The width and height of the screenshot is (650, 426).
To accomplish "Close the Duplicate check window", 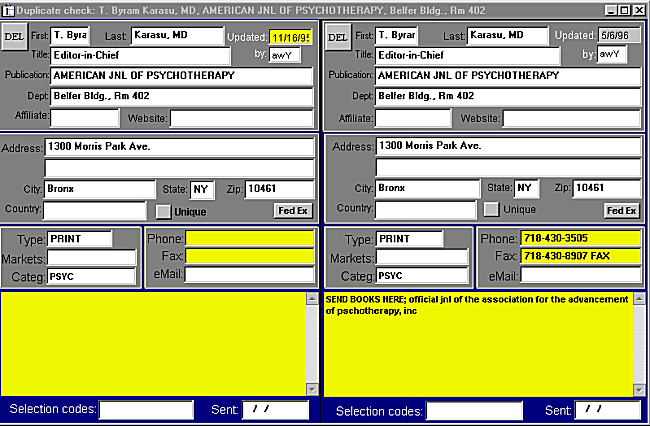I will (x=639, y=8).
